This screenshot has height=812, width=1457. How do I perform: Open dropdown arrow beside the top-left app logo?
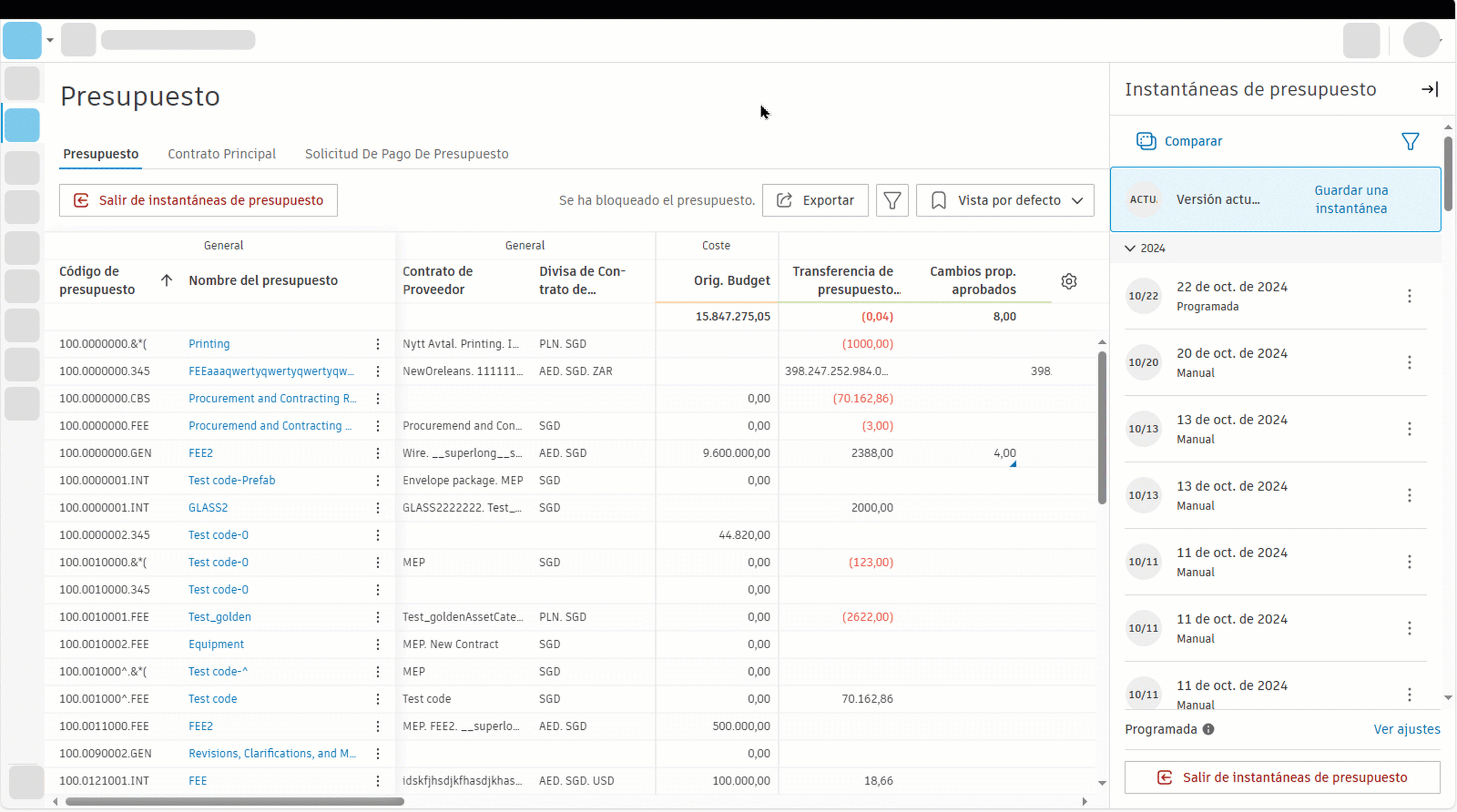(50, 40)
